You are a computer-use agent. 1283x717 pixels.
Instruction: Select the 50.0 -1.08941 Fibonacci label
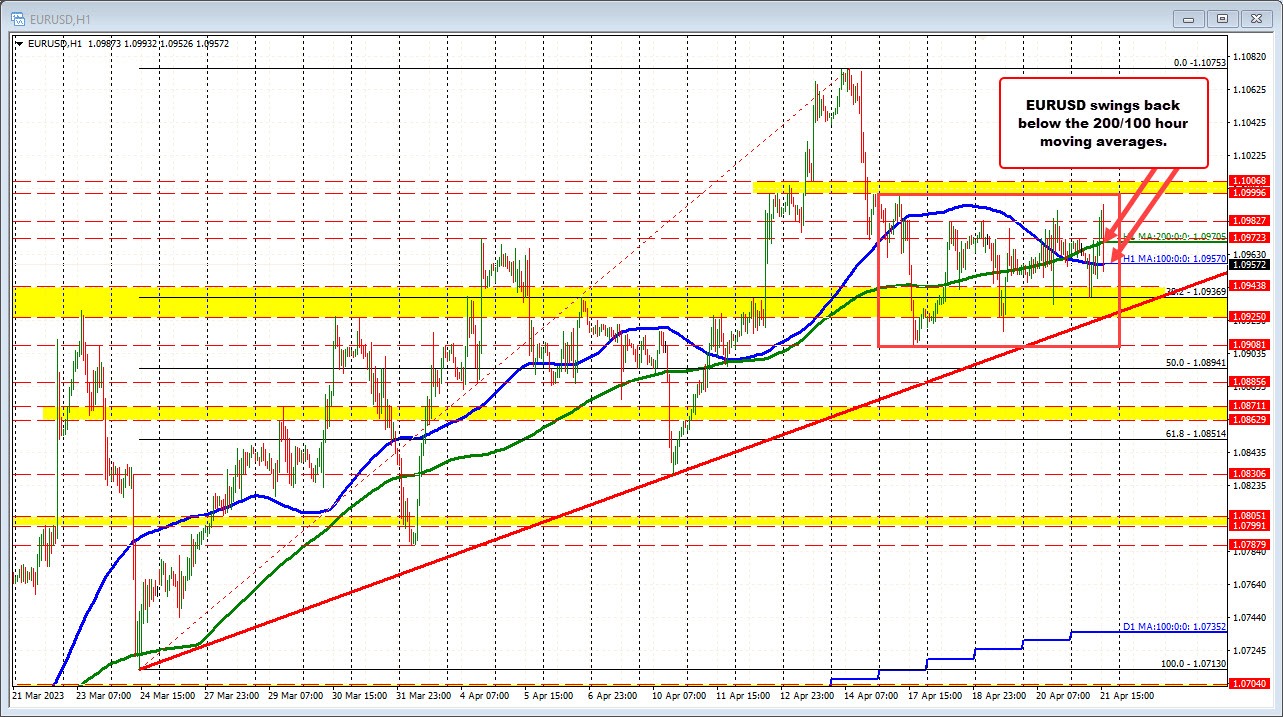click(x=1198, y=362)
